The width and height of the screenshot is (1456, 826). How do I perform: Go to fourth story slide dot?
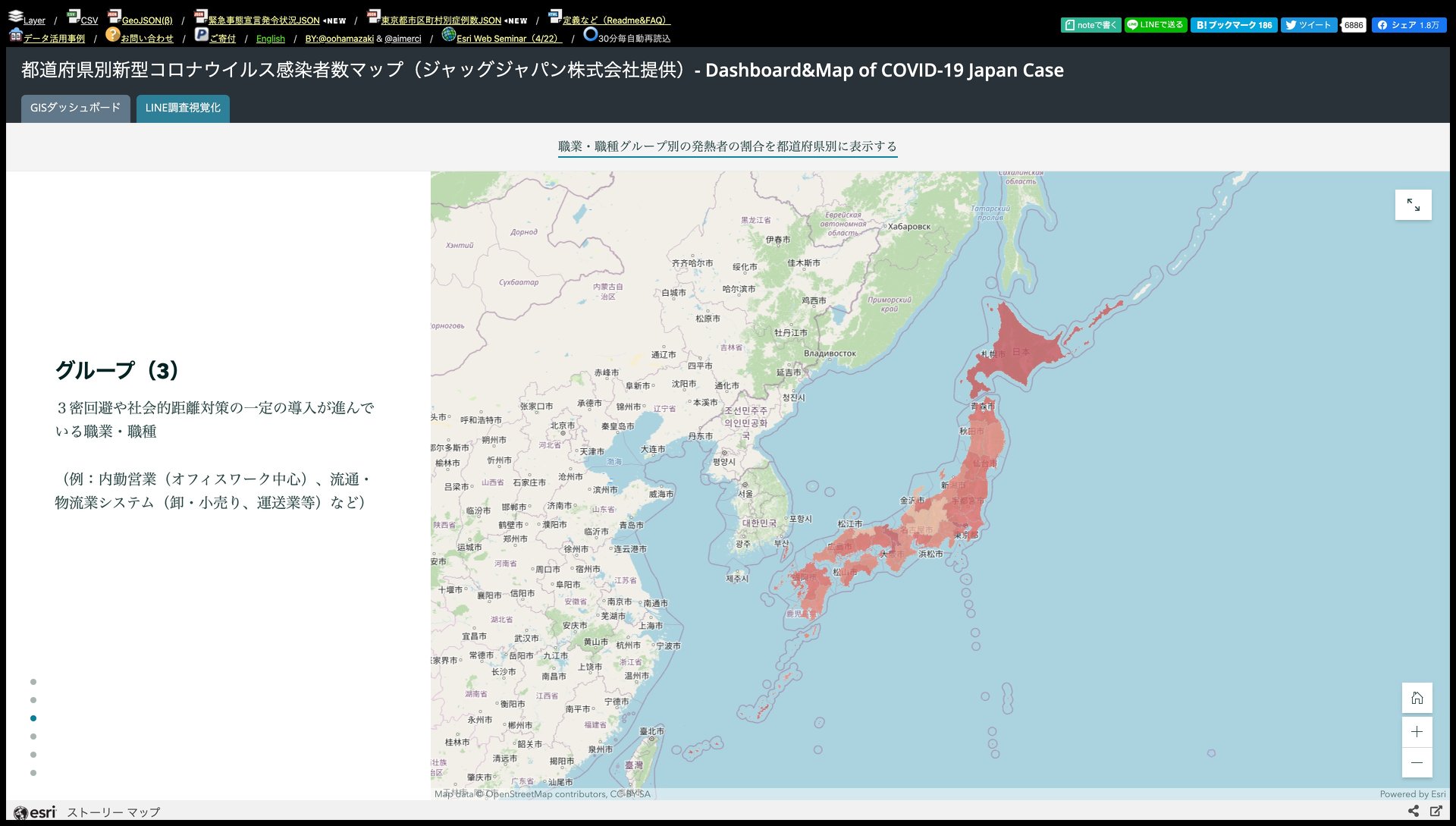(x=33, y=736)
